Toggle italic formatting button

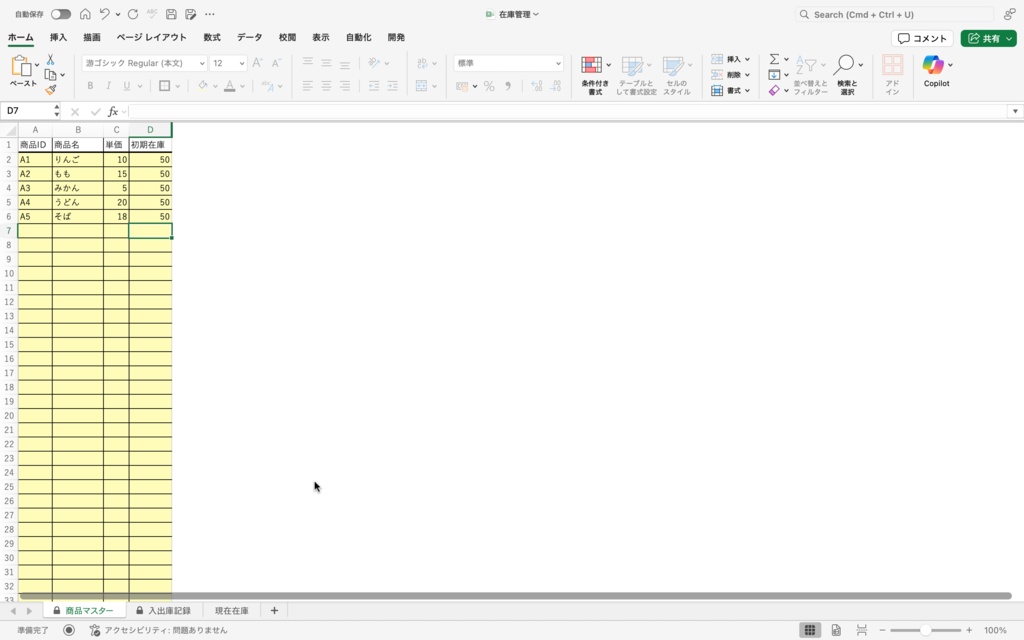point(108,86)
